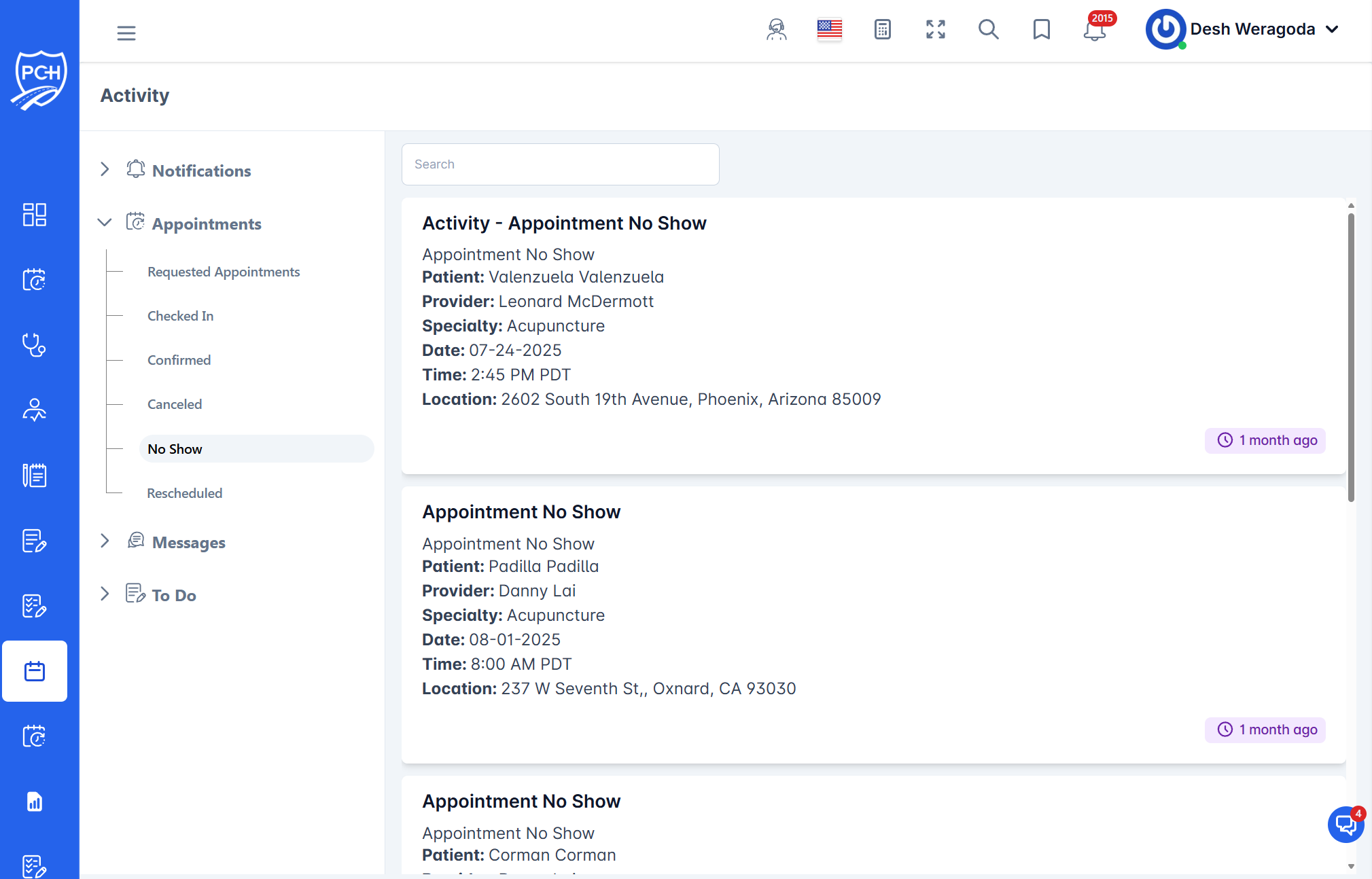Toggle fullscreen with the expand arrows icon
1372x879 pixels.
pos(935,29)
